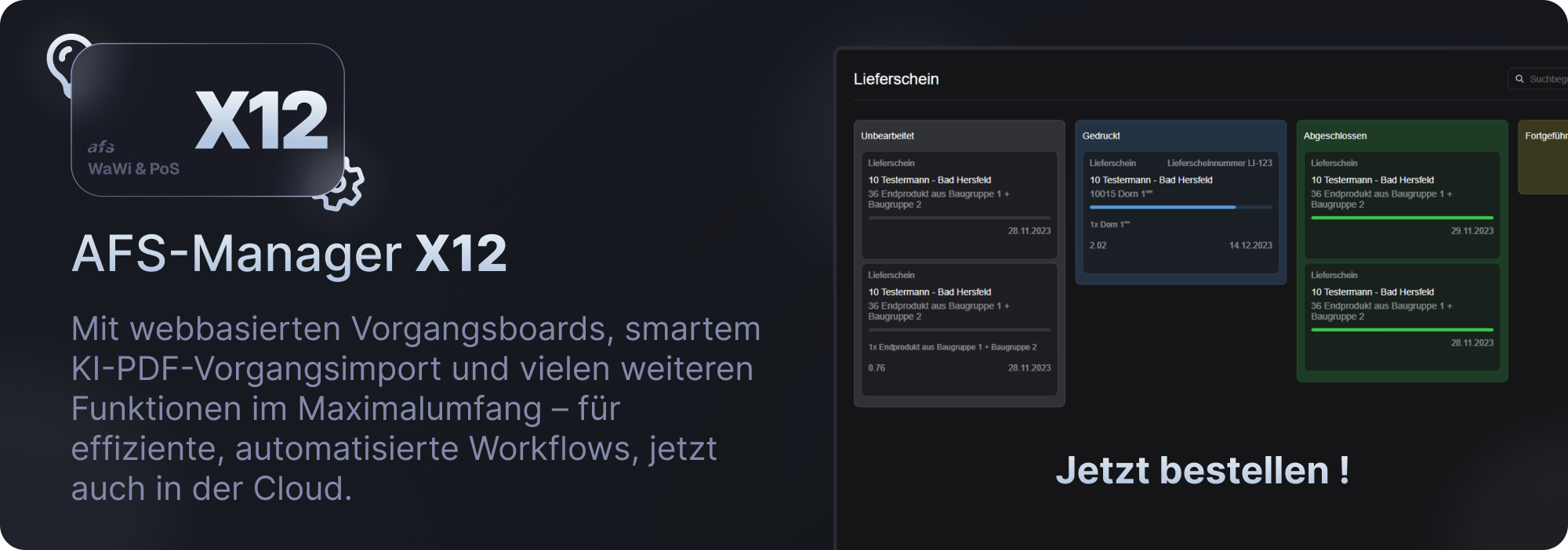Click the magnifying glass icon in the search field
1568x550 pixels.
[x=1519, y=78]
